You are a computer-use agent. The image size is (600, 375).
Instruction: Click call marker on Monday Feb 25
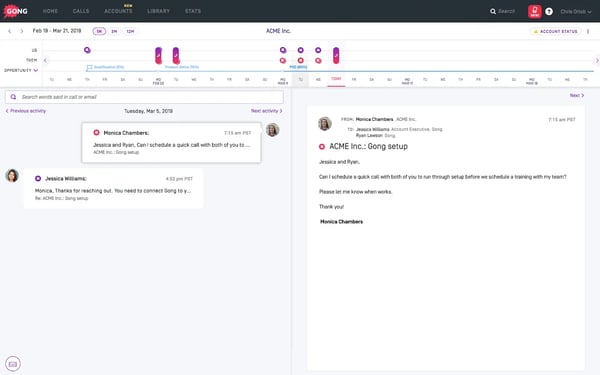[x=158, y=55]
